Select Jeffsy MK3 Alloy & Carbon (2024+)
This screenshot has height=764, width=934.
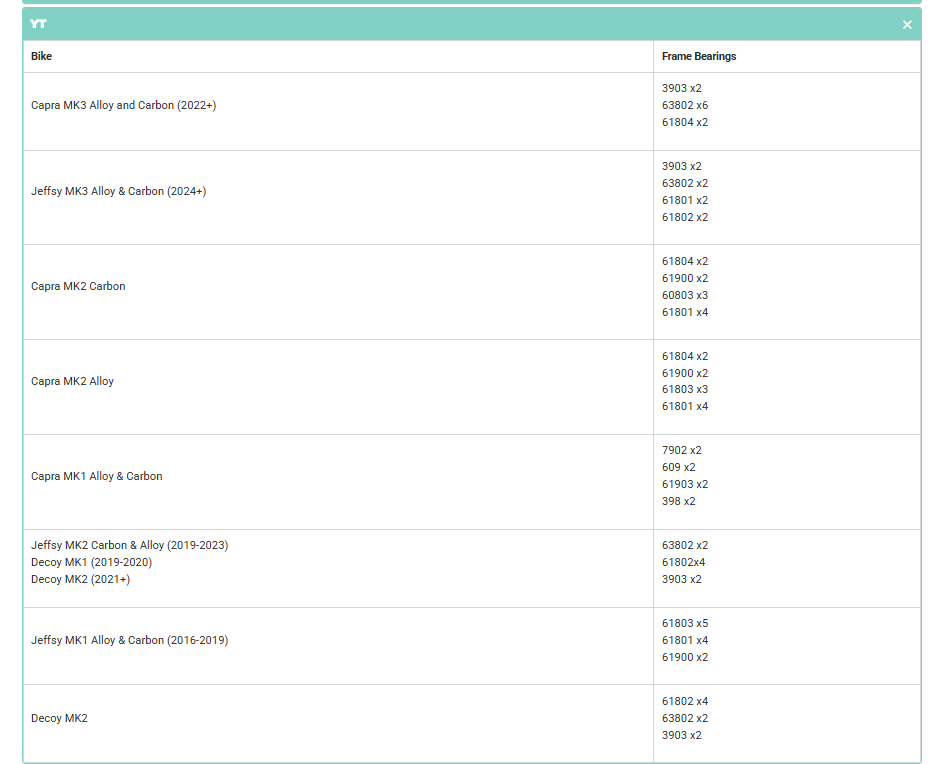click(x=118, y=191)
